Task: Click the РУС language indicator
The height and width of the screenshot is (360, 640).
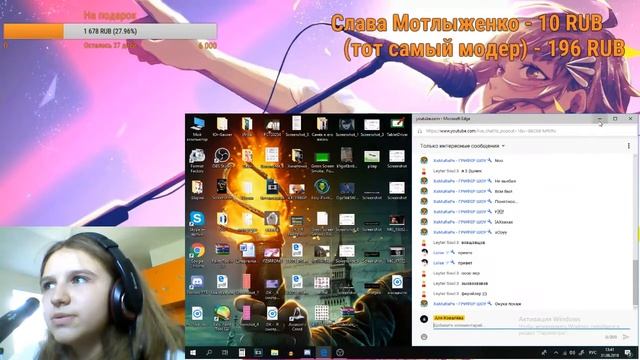Action: pos(593,353)
